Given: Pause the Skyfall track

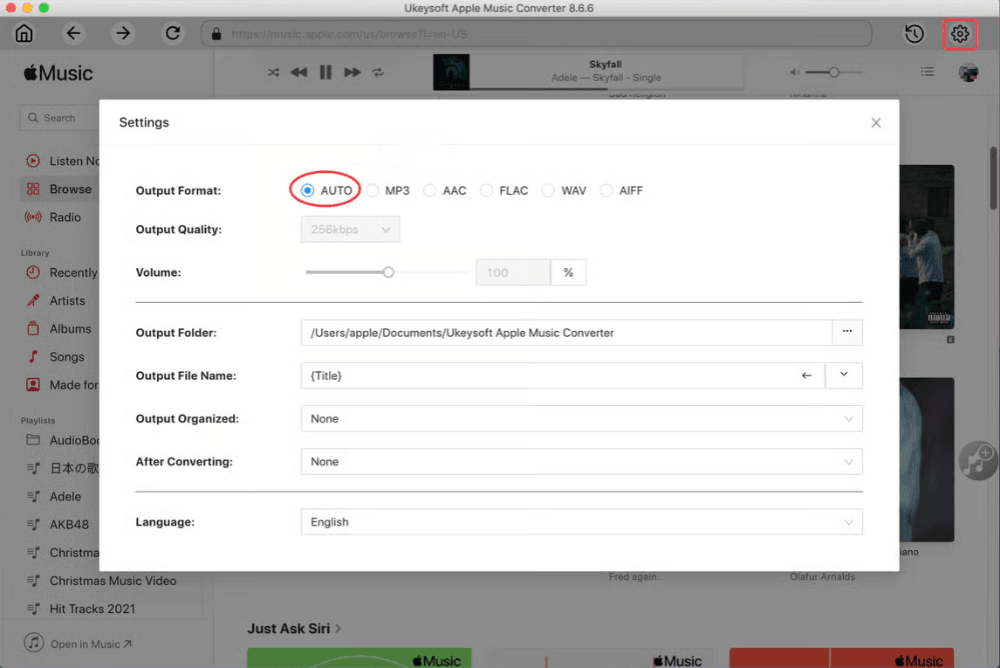Looking at the screenshot, I should click(x=325, y=72).
